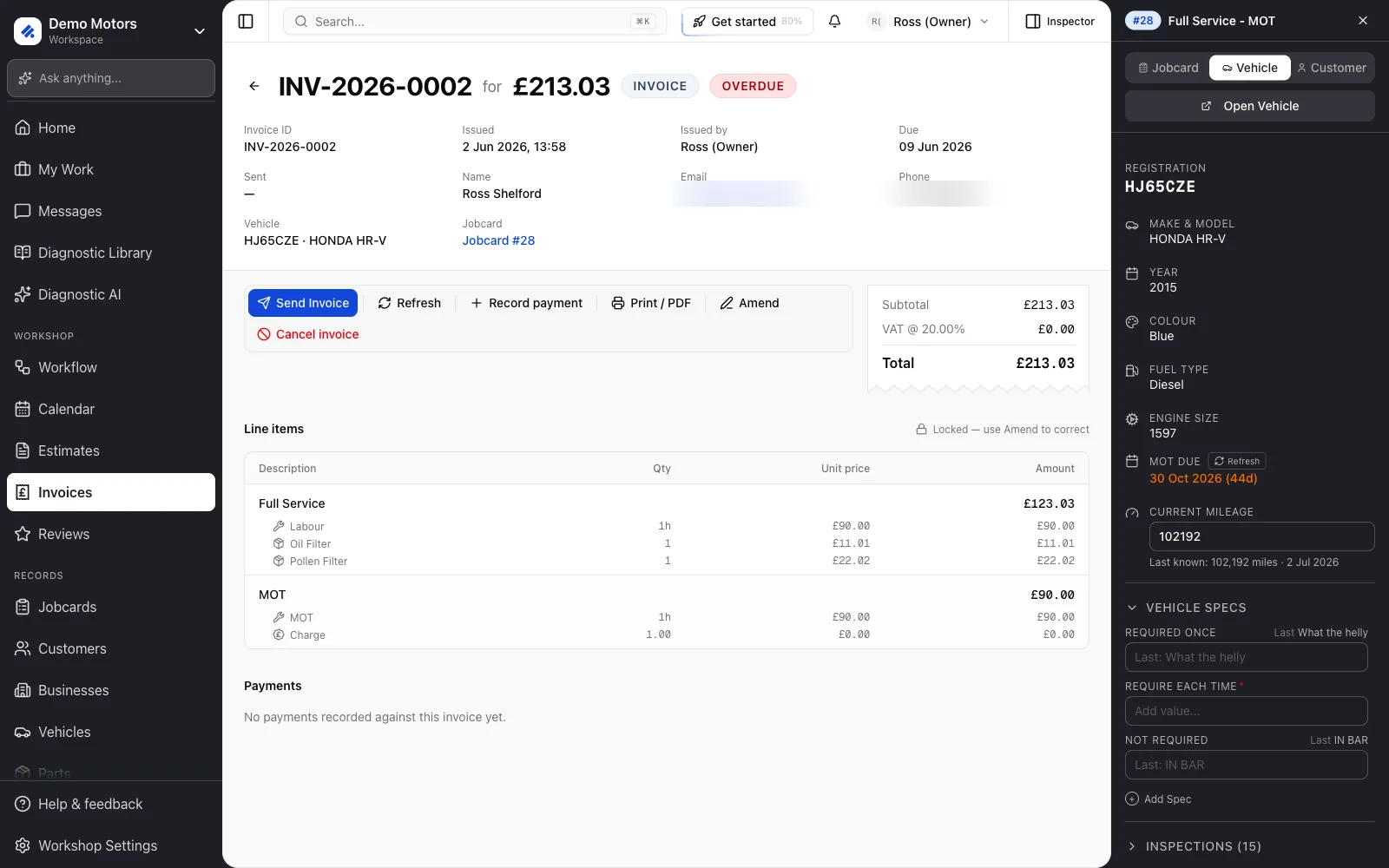
Task: Open the Vehicles records
Action: (111, 732)
